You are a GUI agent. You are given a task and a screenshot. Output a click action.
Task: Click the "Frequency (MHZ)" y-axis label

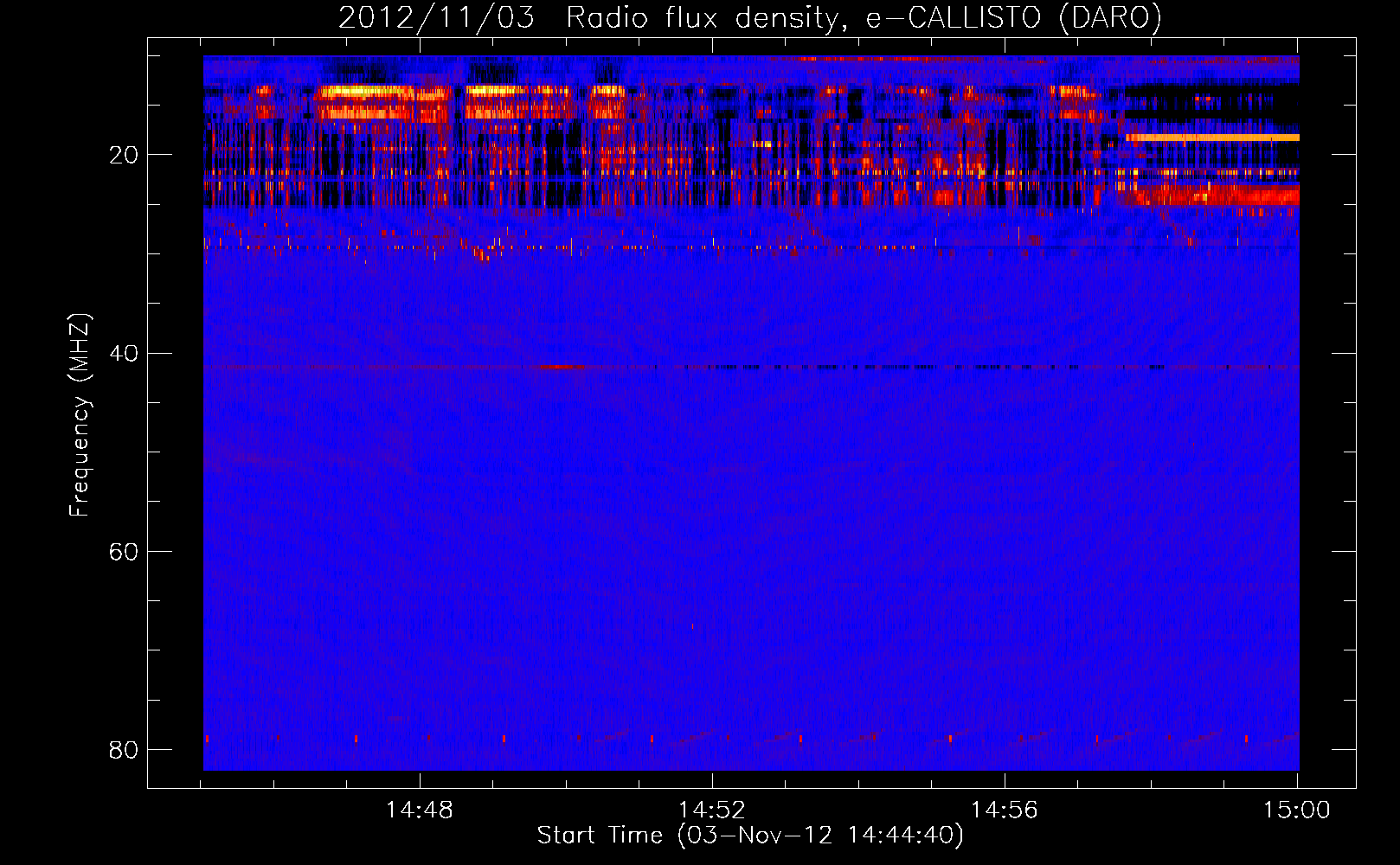tap(79, 415)
